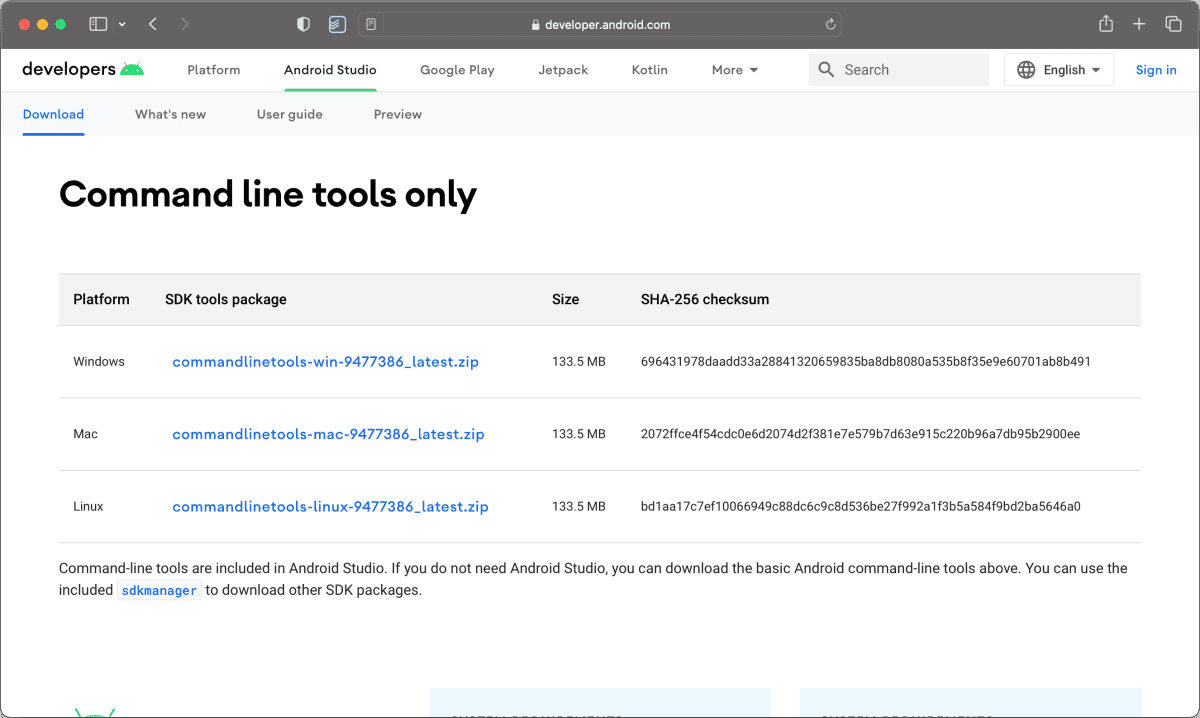
Task: Switch to the What's new tab
Action: (x=170, y=114)
